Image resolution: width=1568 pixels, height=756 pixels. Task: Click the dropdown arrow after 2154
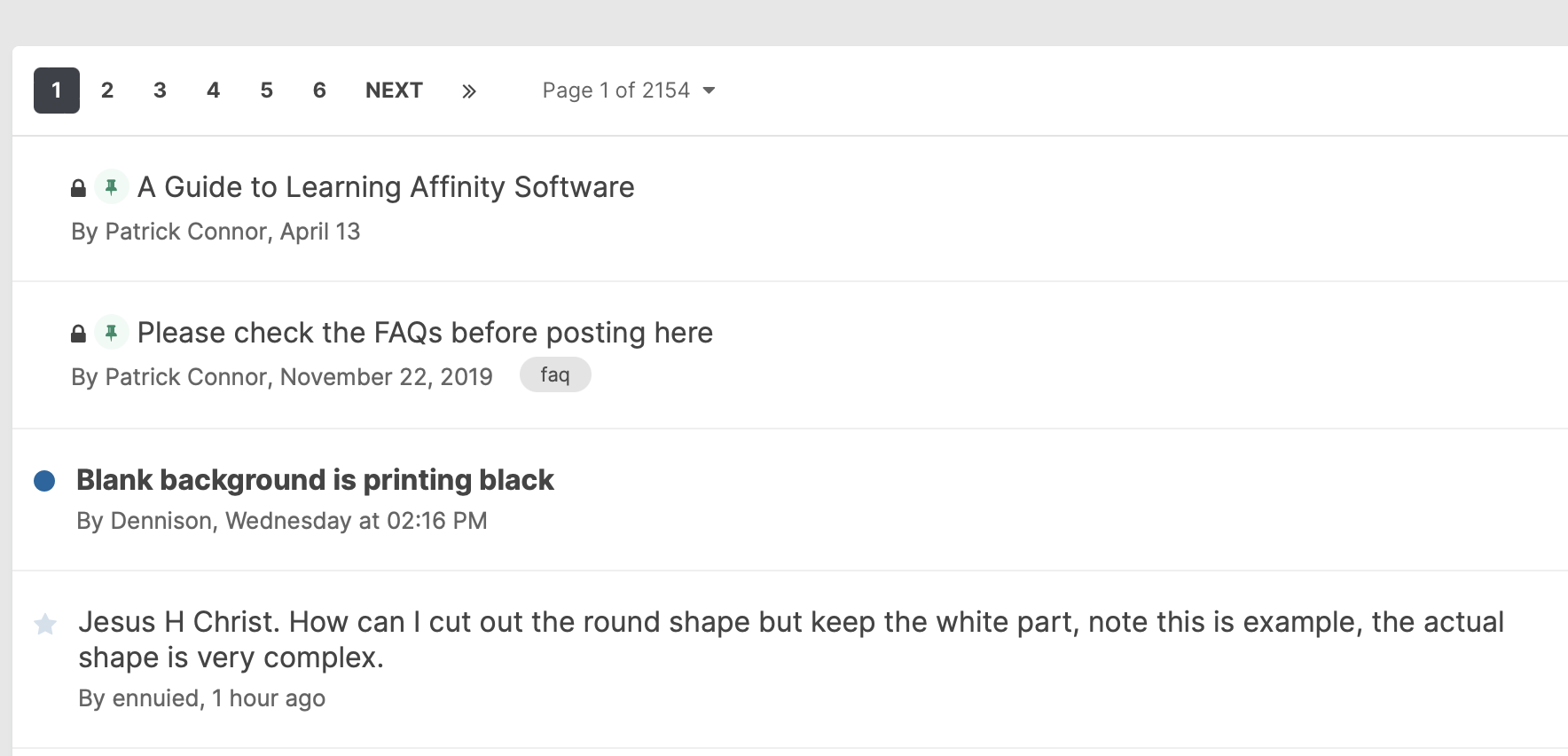709,91
